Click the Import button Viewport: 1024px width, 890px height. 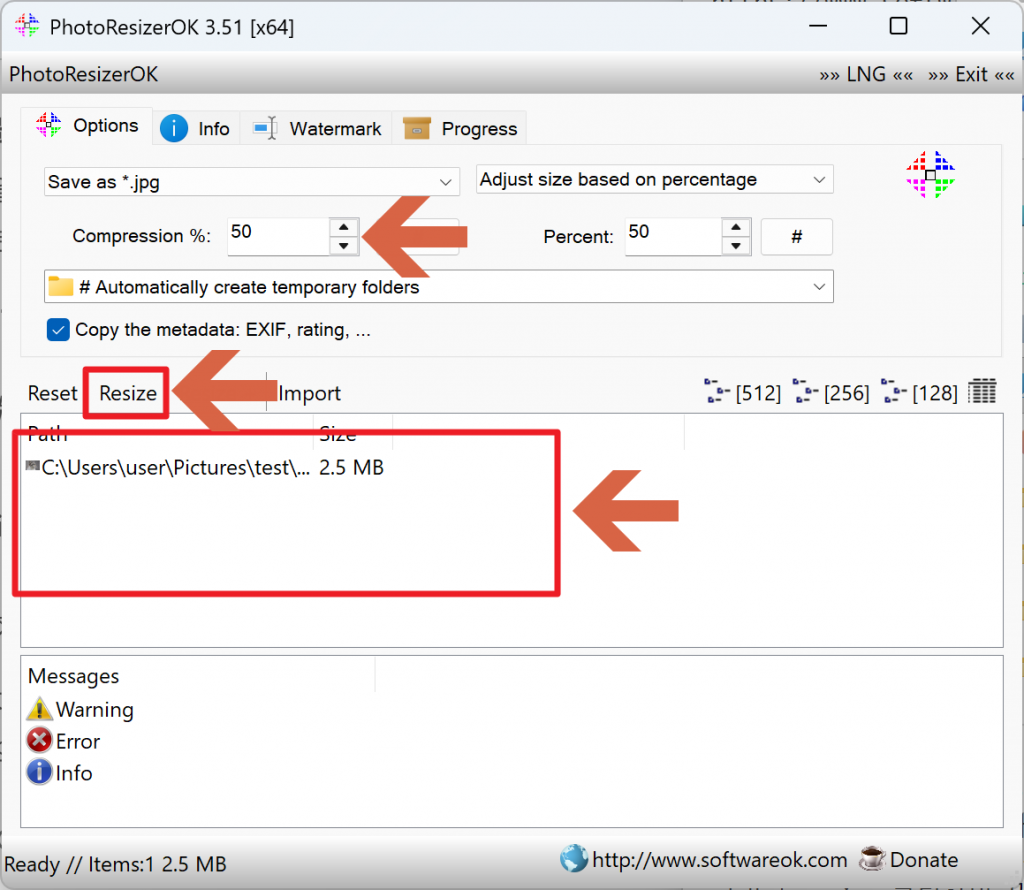(x=309, y=393)
